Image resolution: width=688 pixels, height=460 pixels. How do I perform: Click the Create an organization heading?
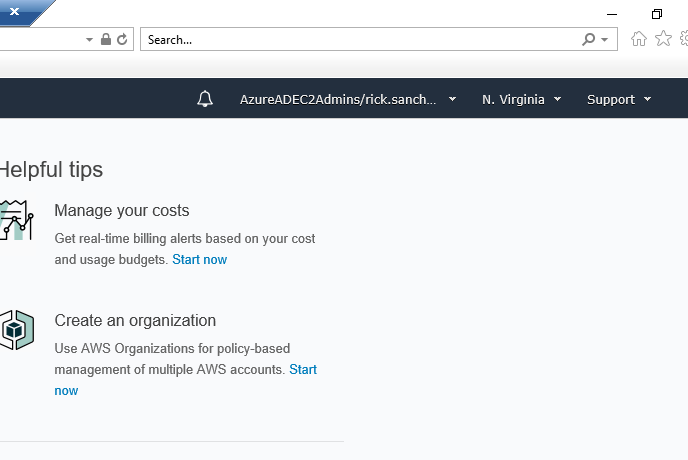click(x=135, y=320)
